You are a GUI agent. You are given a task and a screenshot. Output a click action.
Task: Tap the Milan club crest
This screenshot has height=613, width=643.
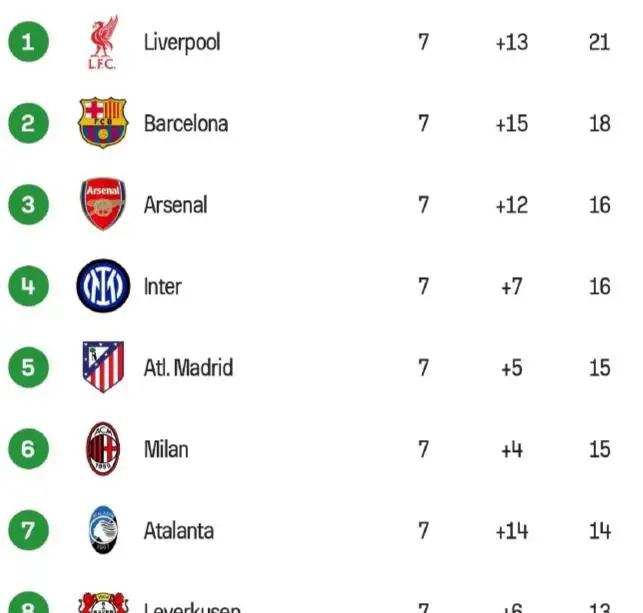click(x=102, y=448)
